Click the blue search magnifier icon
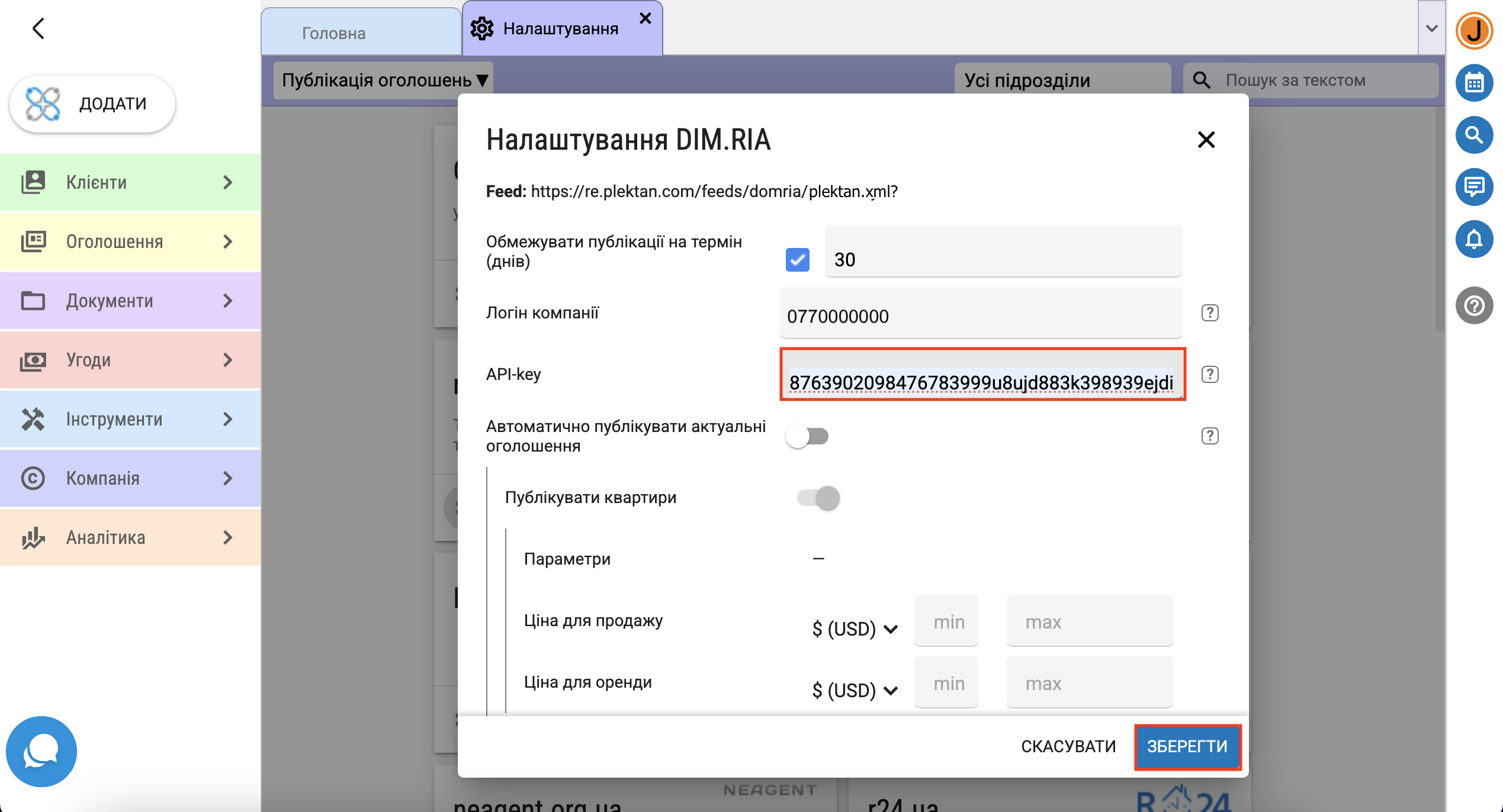 click(x=1474, y=135)
